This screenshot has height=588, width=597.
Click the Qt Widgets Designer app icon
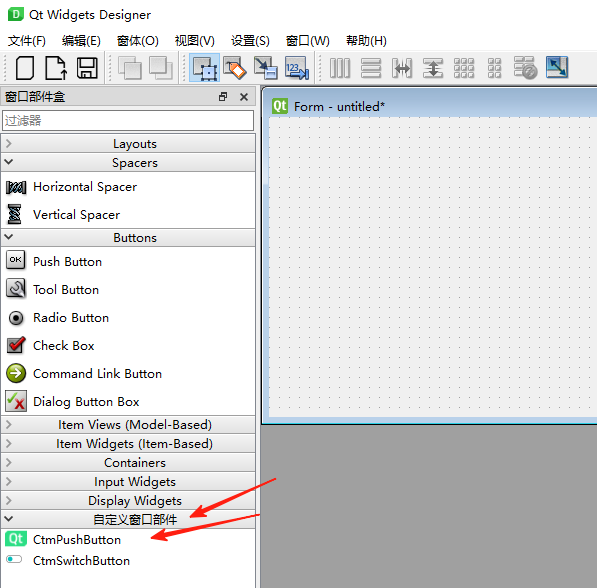(x=16, y=14)
